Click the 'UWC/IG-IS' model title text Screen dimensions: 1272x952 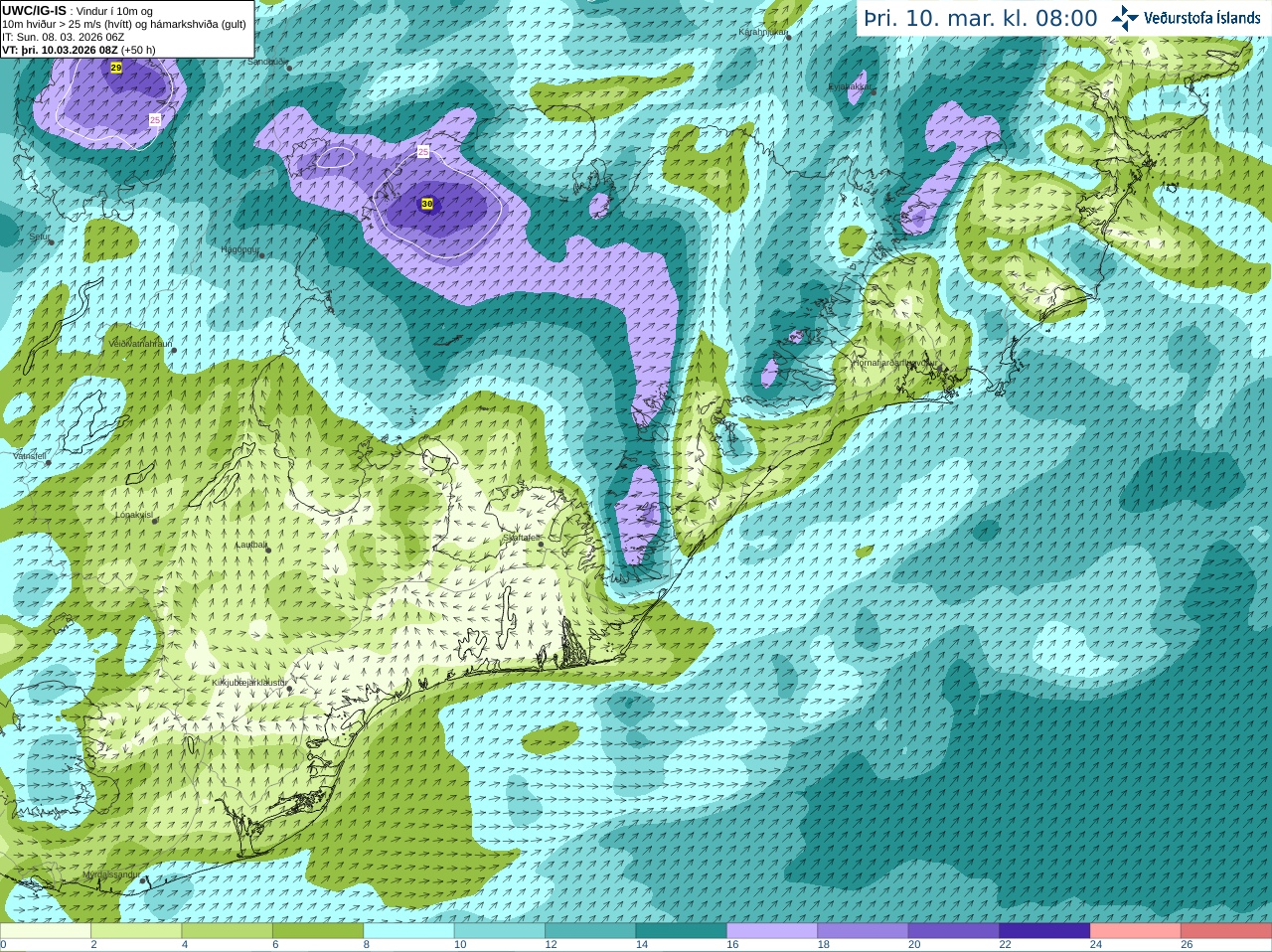(x=35, y=10)
